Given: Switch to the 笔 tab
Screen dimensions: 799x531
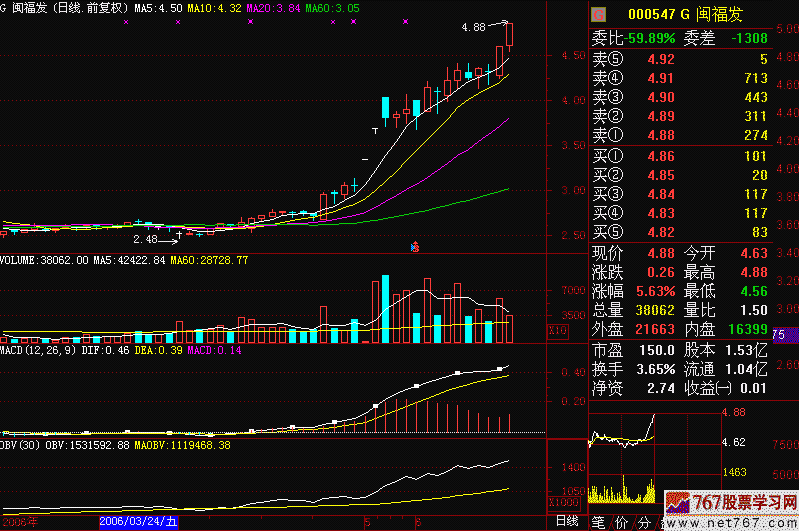Looking at the screenshot, I should pyautogui.click(x=599, y=521).
